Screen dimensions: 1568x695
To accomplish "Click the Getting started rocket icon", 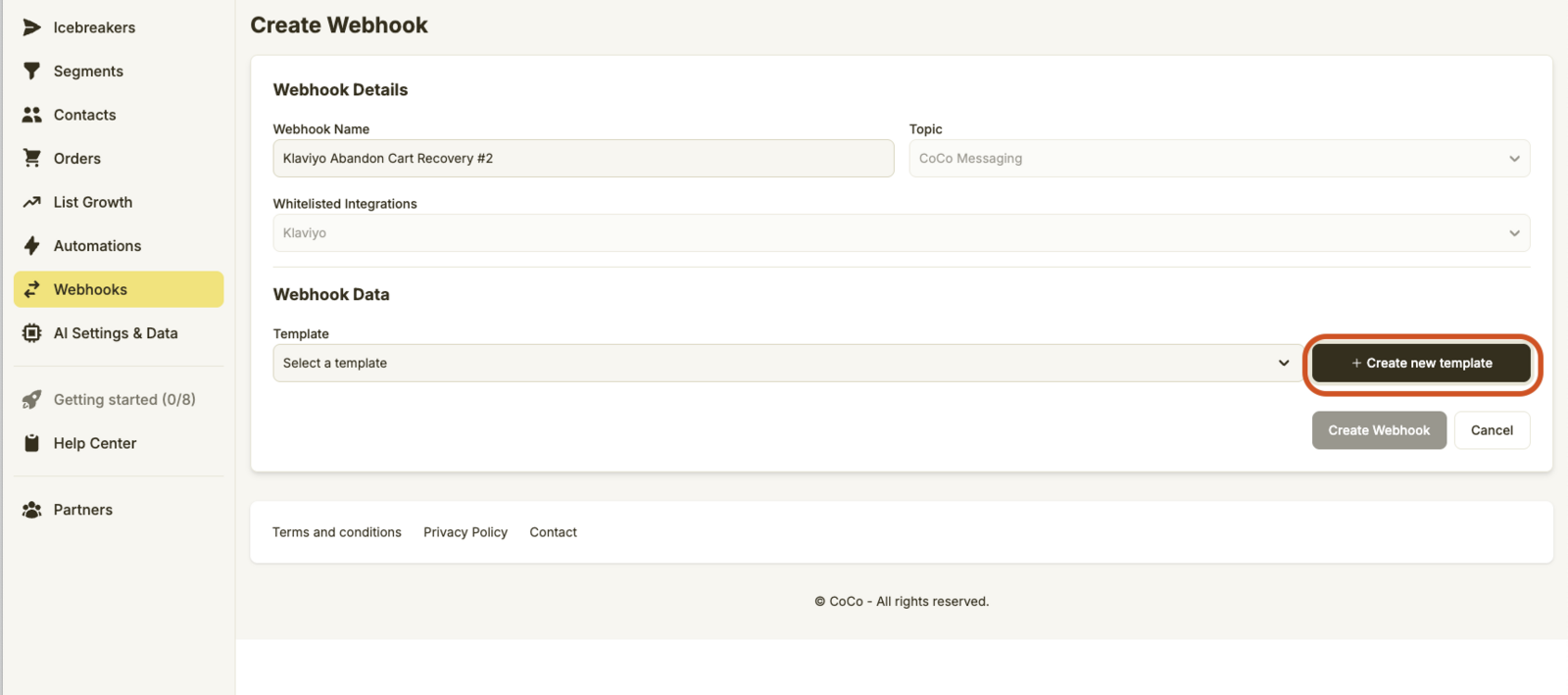I will click(x=32, y=400).
